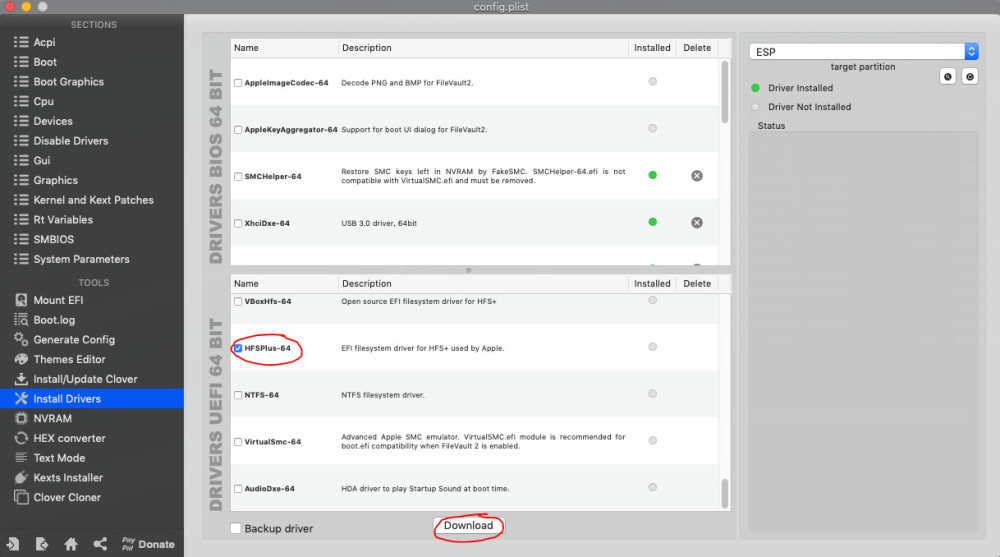Check the VBoxHfs-64 driver
The image size is (1000, 557).
click(x=238, y=302)
